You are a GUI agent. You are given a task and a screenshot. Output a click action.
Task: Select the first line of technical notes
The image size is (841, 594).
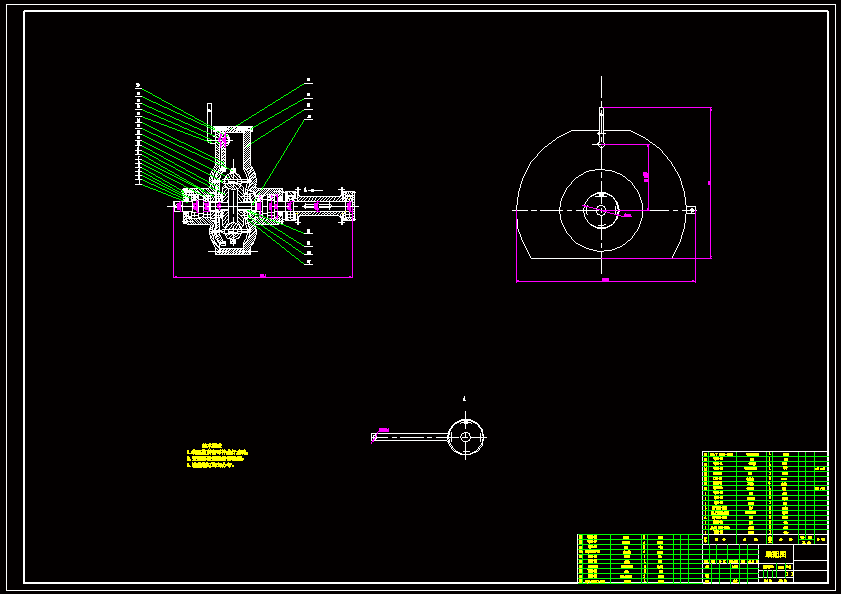pyautogui.click(x=217, y=452)
